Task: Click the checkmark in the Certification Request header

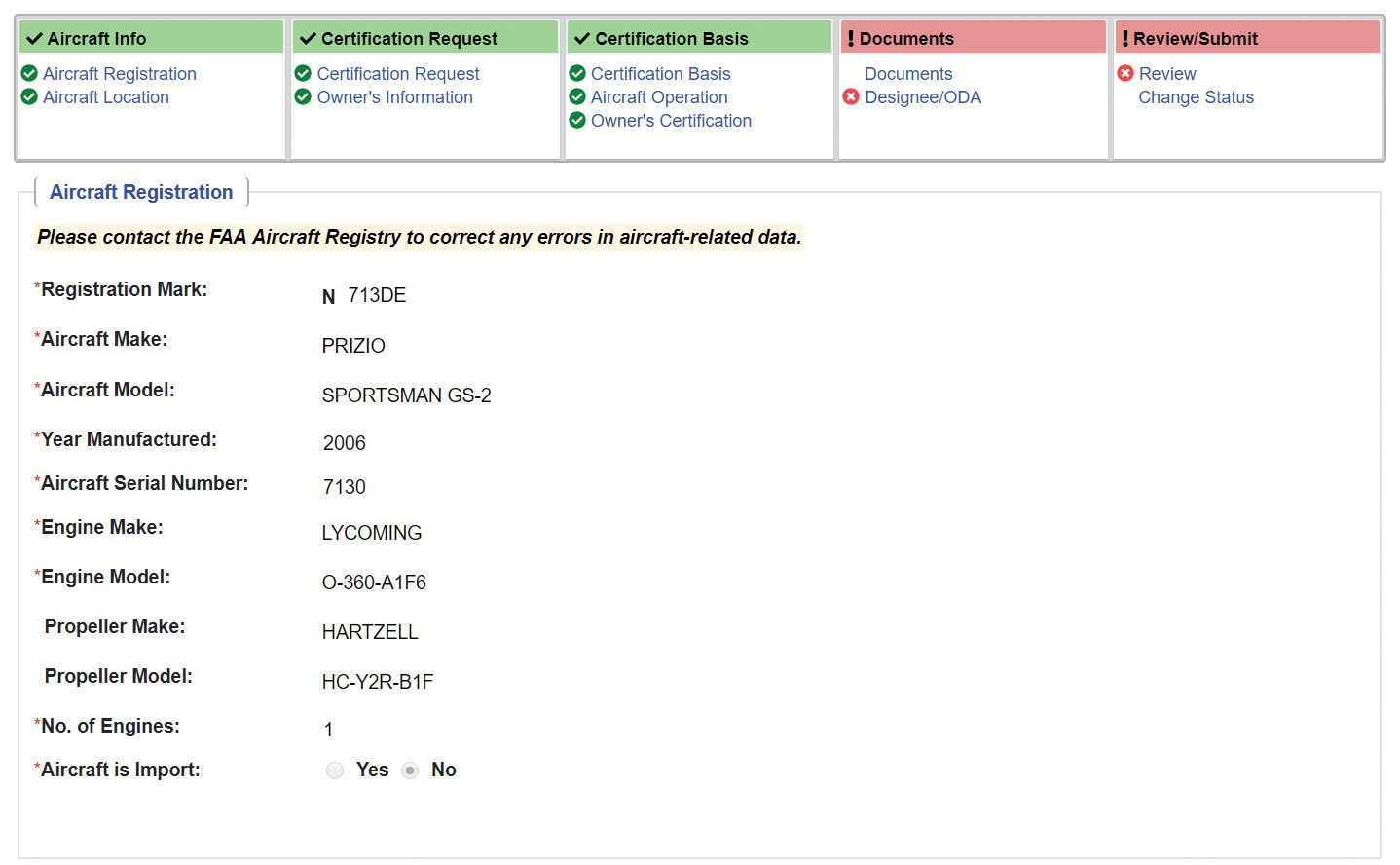Action: point(309,39)
